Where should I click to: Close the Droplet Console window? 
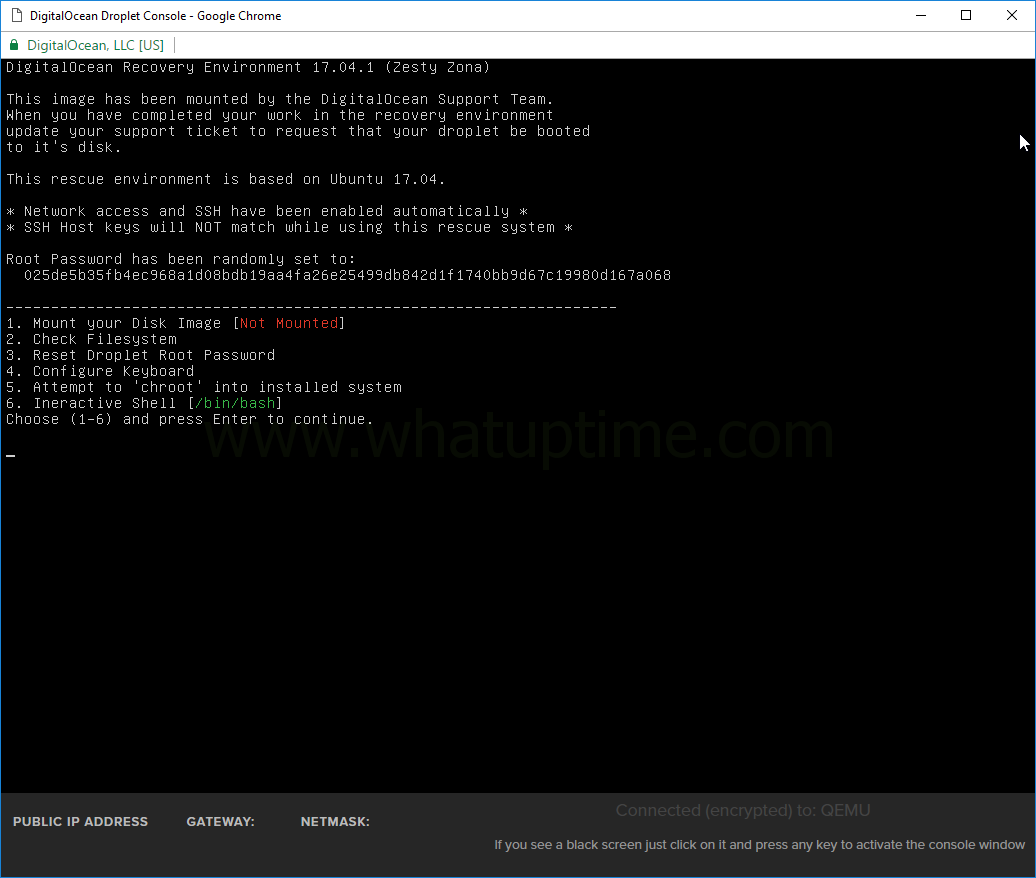(1012, 15)
